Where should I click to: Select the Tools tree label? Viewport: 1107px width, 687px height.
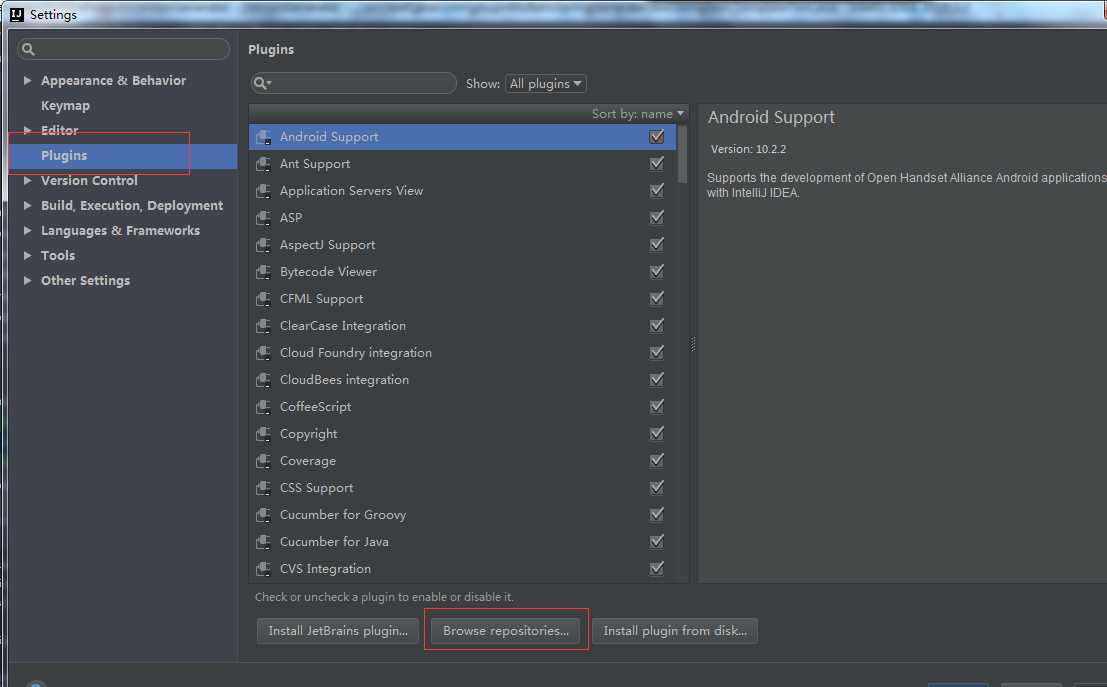58,256
